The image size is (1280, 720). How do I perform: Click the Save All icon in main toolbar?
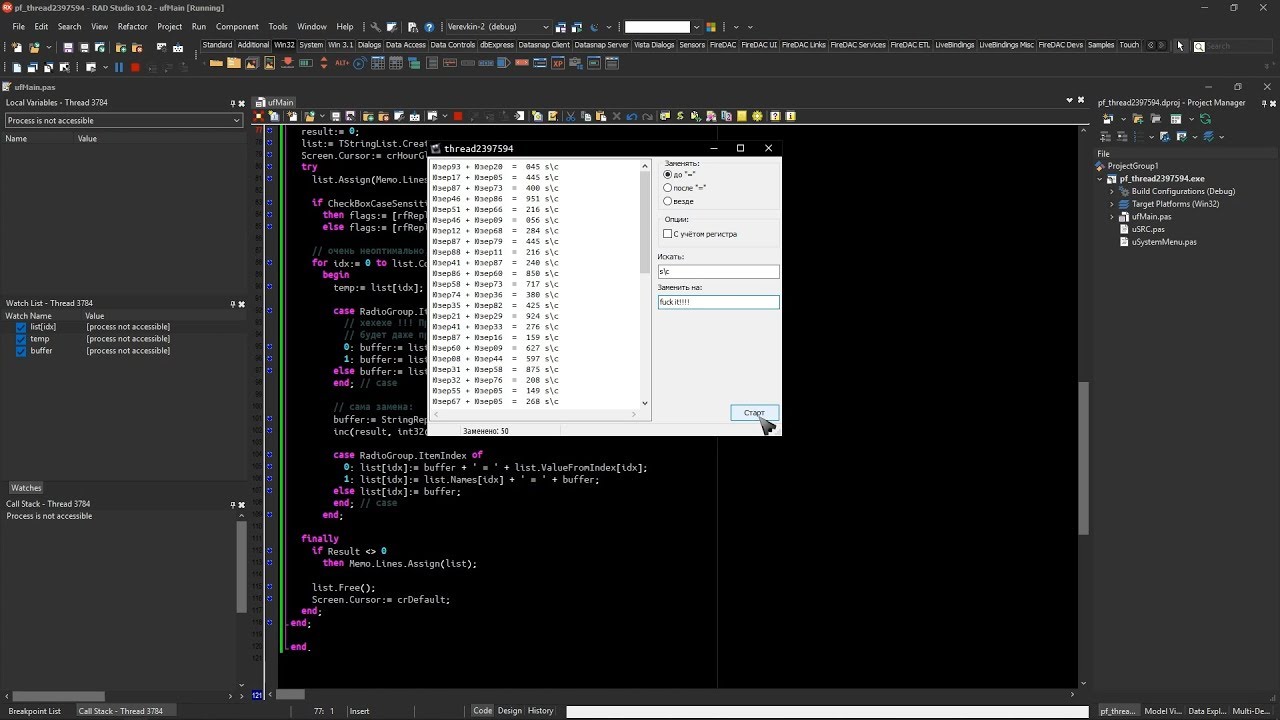(84, 47)
